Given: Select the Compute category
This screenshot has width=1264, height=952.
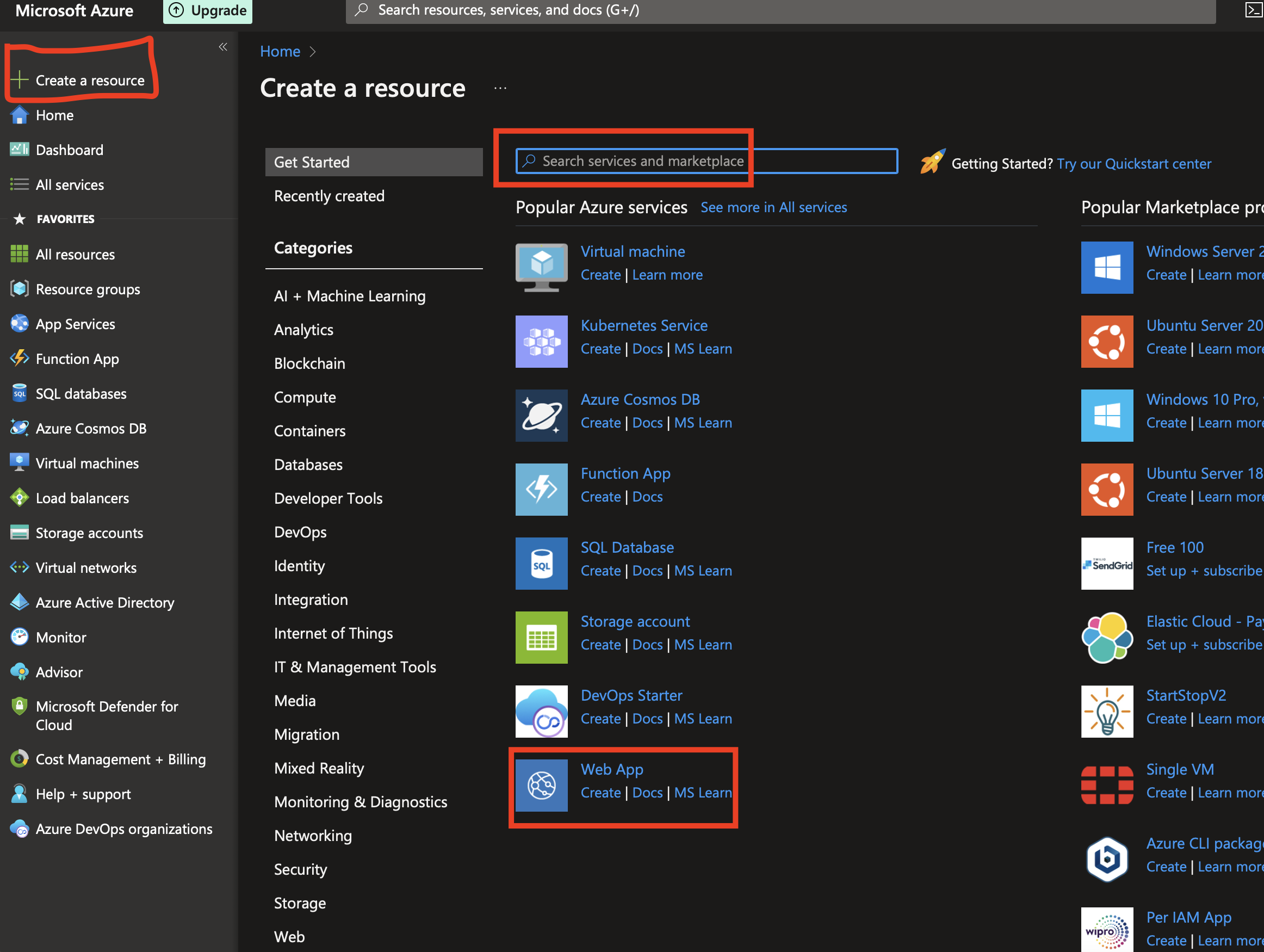Looking at the screenshot, I should click(305, 397).
